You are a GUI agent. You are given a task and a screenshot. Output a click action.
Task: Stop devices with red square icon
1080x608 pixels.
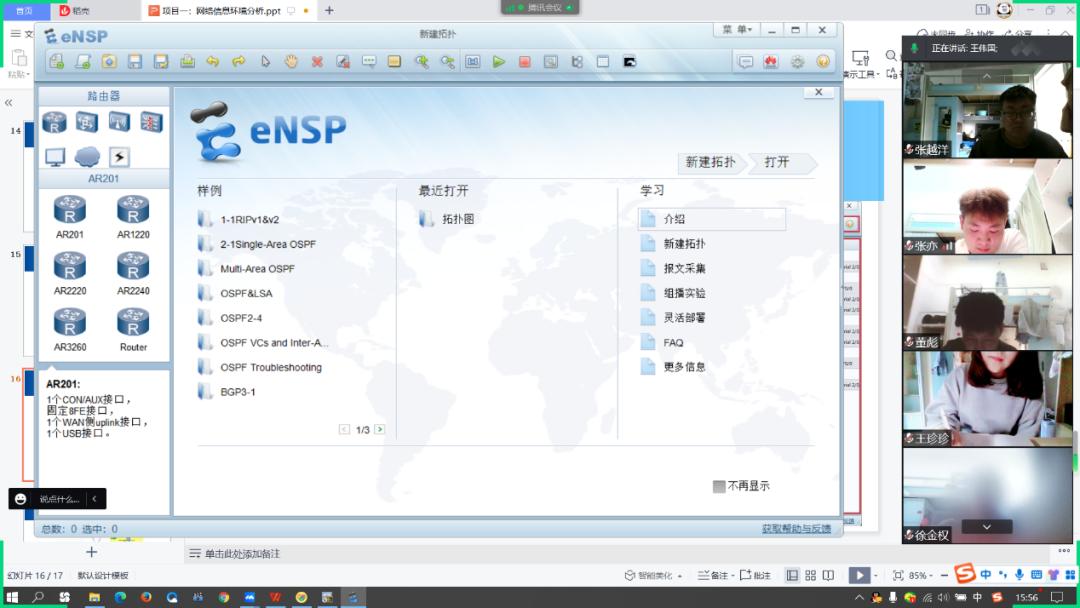pos(525,62)
